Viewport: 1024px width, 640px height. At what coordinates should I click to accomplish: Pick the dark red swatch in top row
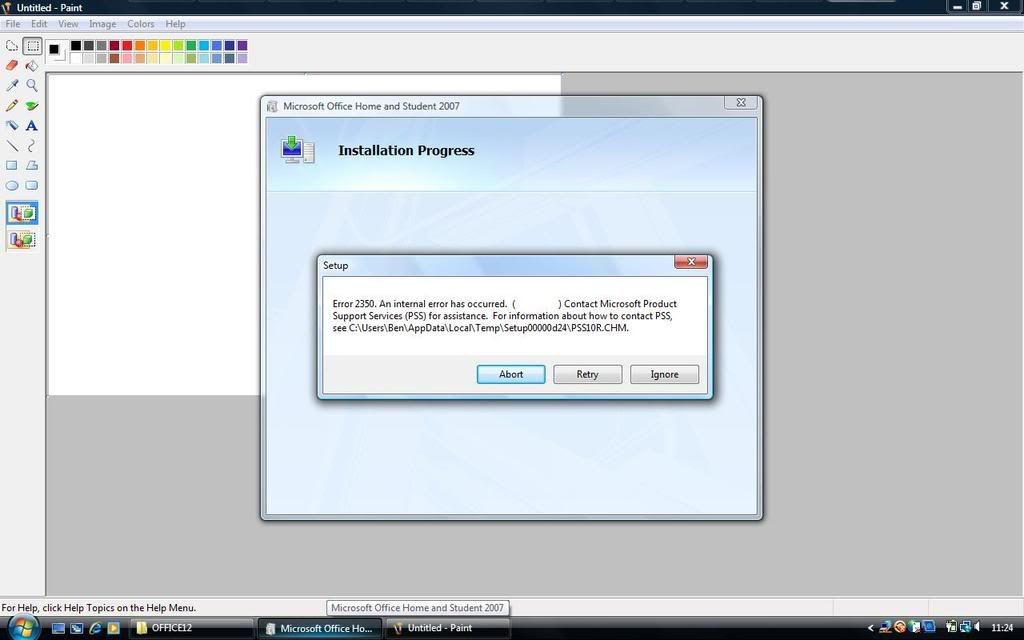point(114,45)
